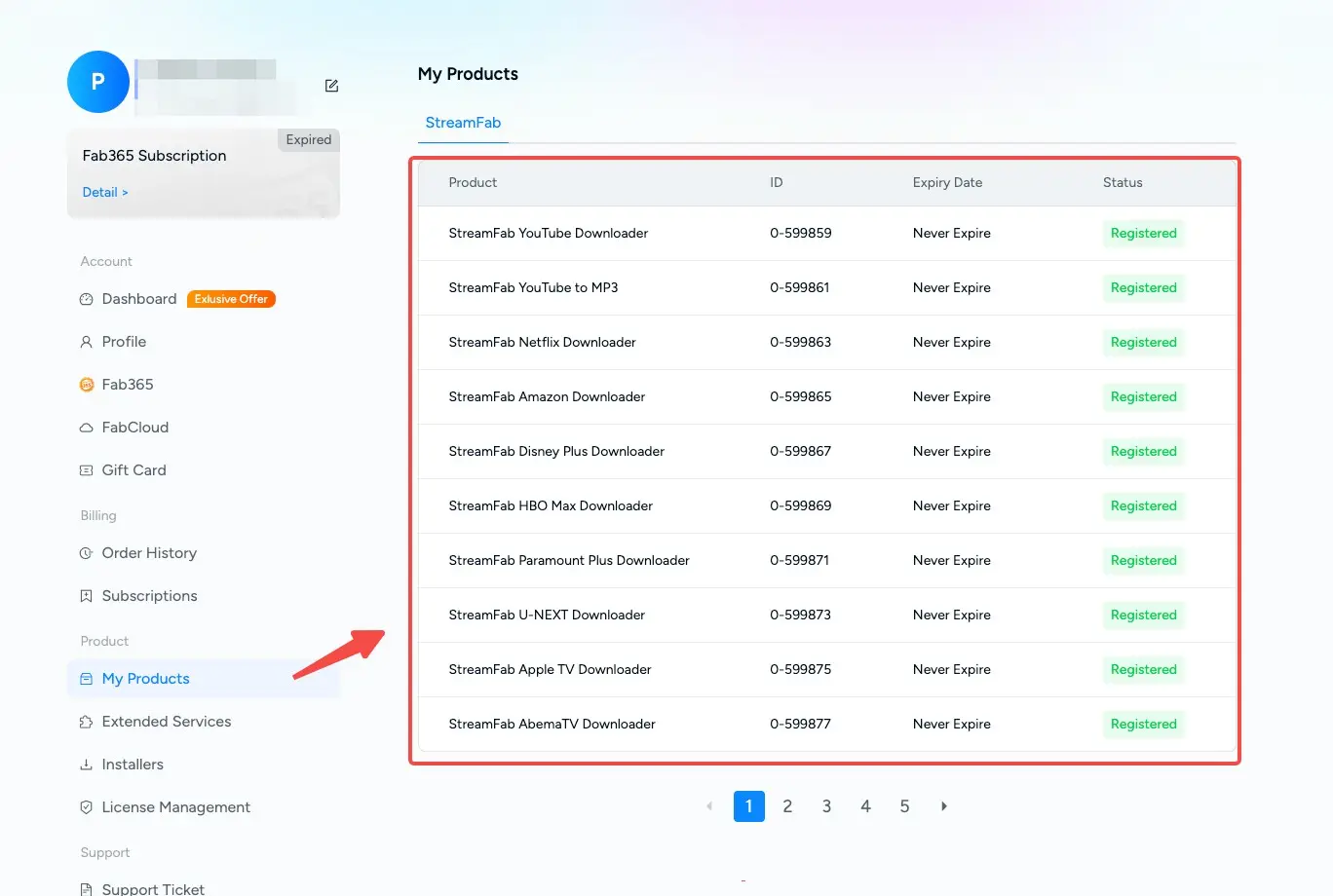The image size is (1333, 896).
Task: Click StreamFab Disney Plus Downloader name
Action: pyautogui.click(x=556, y=452)
